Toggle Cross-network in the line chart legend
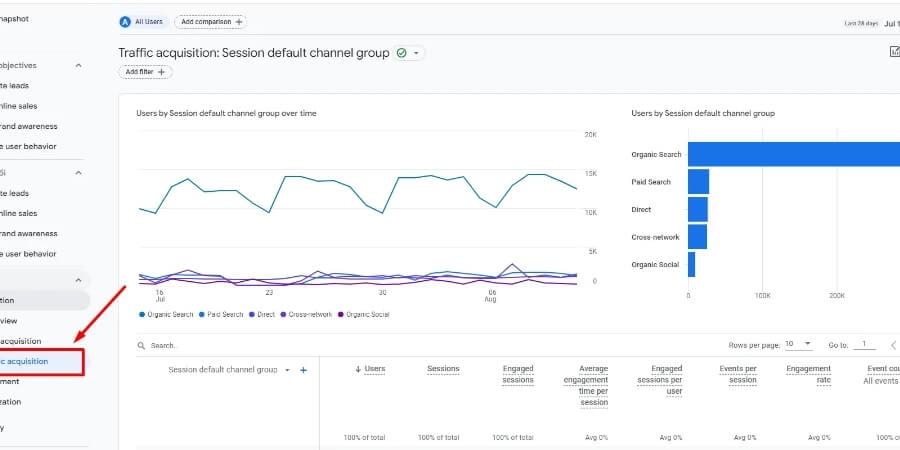This screenshot has height=450, width=900. [x=306, y=315]
